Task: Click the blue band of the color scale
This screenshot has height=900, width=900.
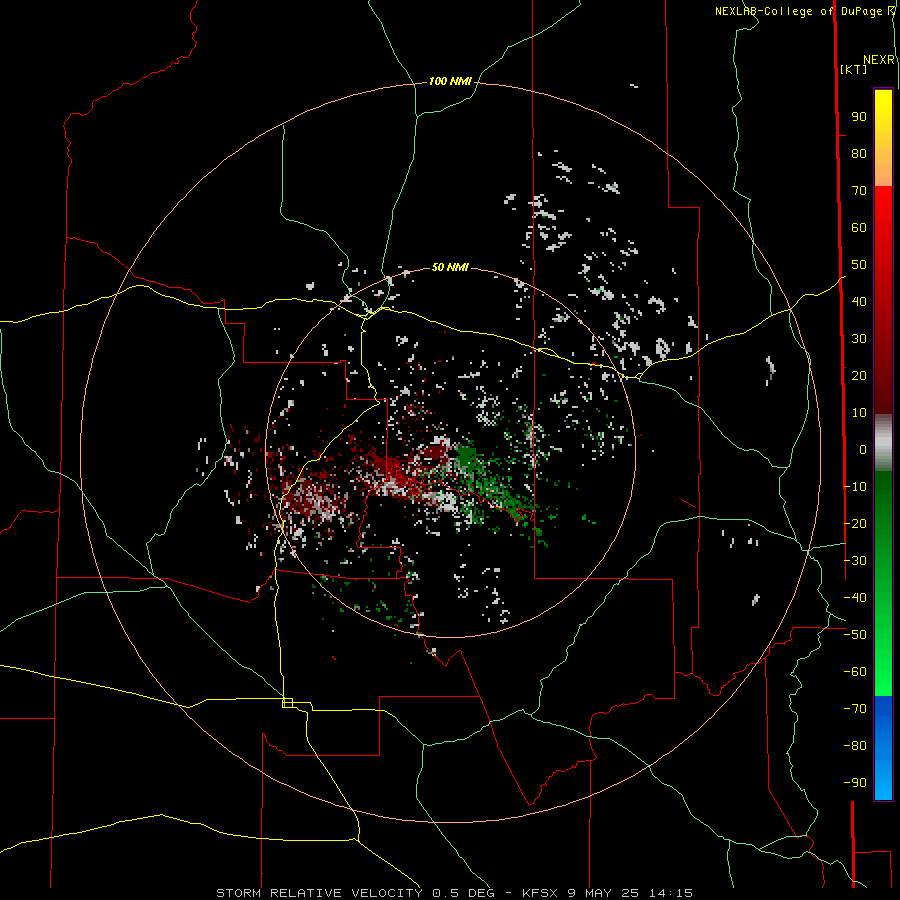Action: tap(883, 747)
